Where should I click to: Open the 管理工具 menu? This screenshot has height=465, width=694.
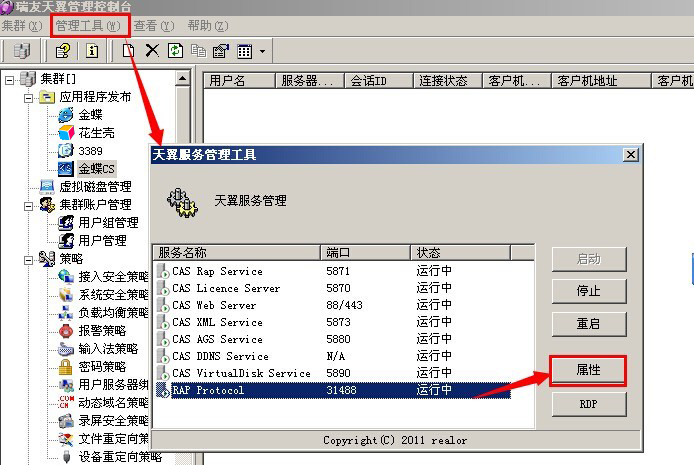click(x=88, y=26)
